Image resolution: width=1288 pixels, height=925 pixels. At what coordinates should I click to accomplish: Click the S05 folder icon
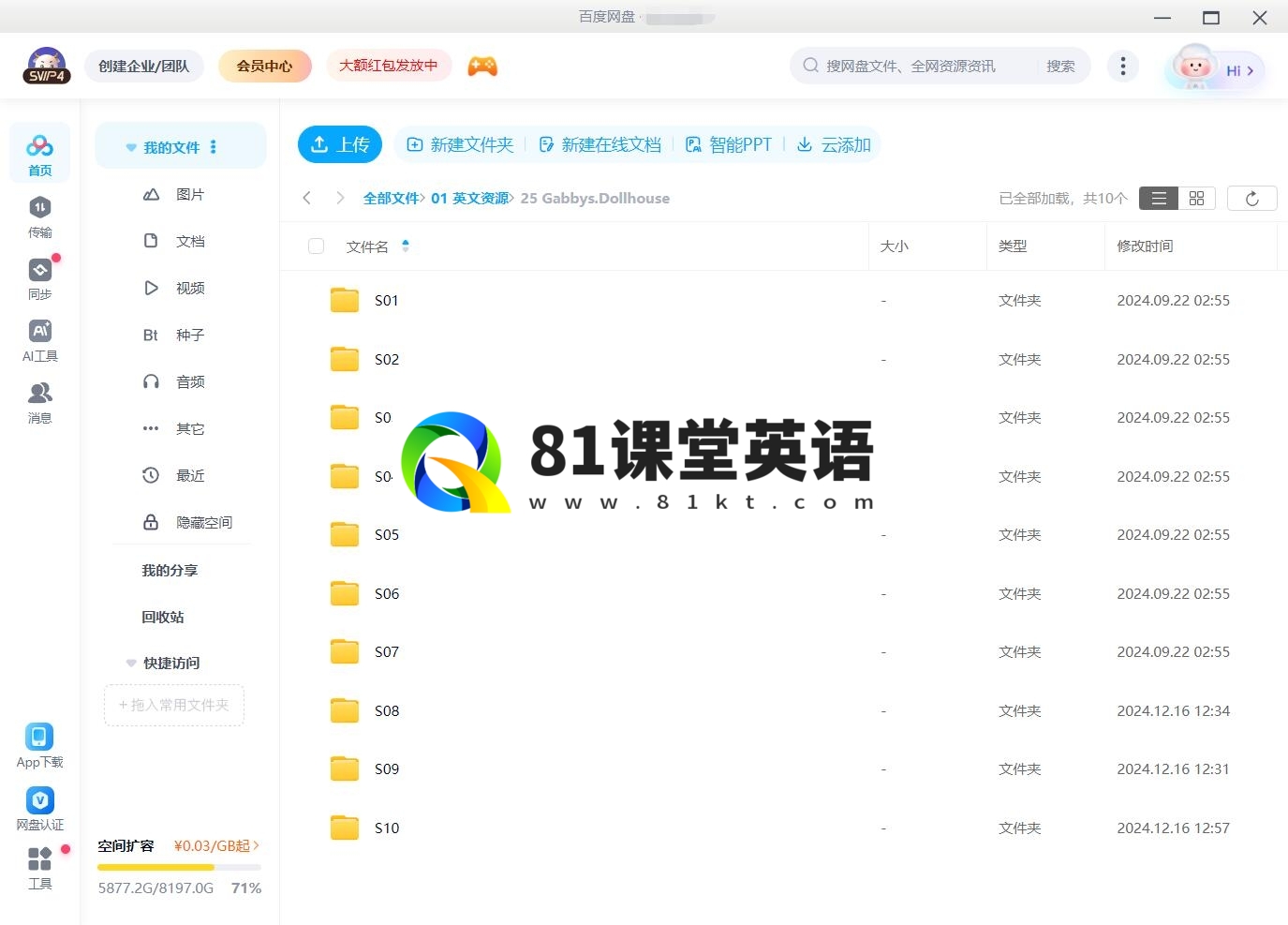pyautogui.click(x=345, y=534)
